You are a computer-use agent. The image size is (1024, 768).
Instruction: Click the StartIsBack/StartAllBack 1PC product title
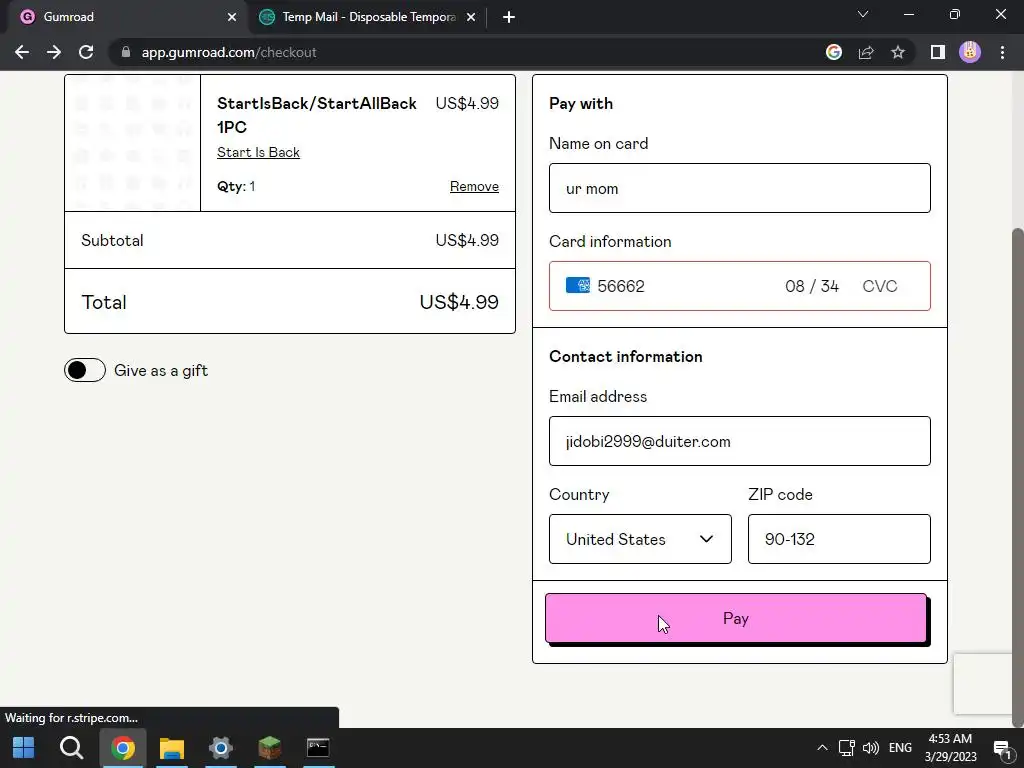[316, 115]
